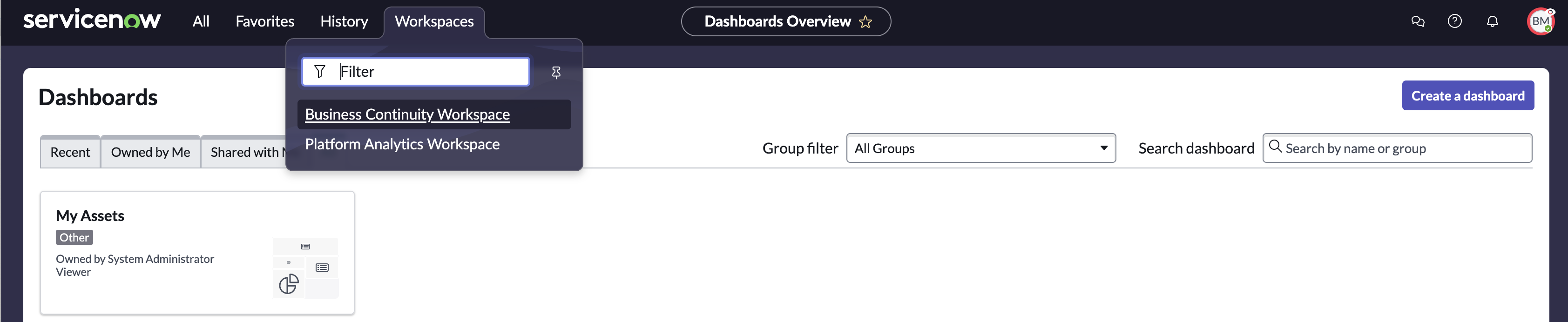Open the All menu
This screenshot has width=1568, height=322.
coord(201,21)
